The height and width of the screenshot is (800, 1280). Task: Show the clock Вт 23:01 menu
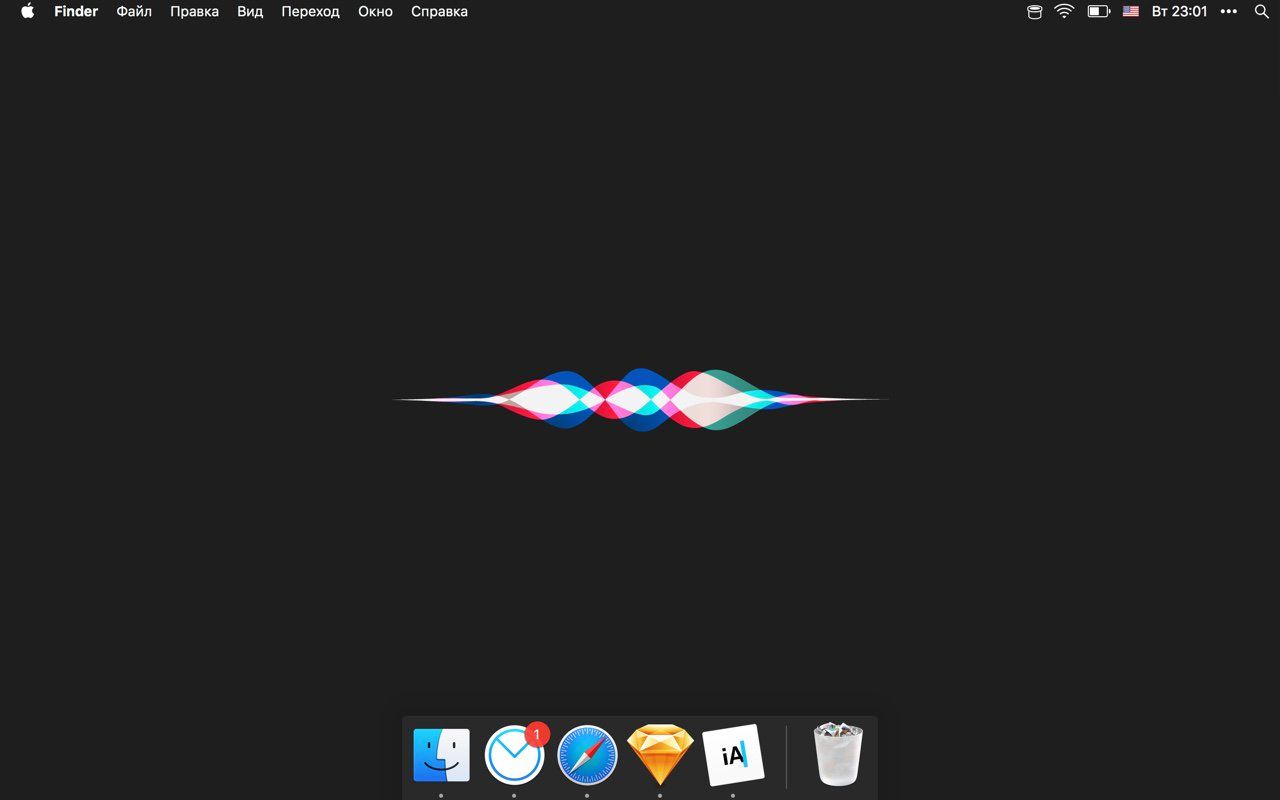1179,12
